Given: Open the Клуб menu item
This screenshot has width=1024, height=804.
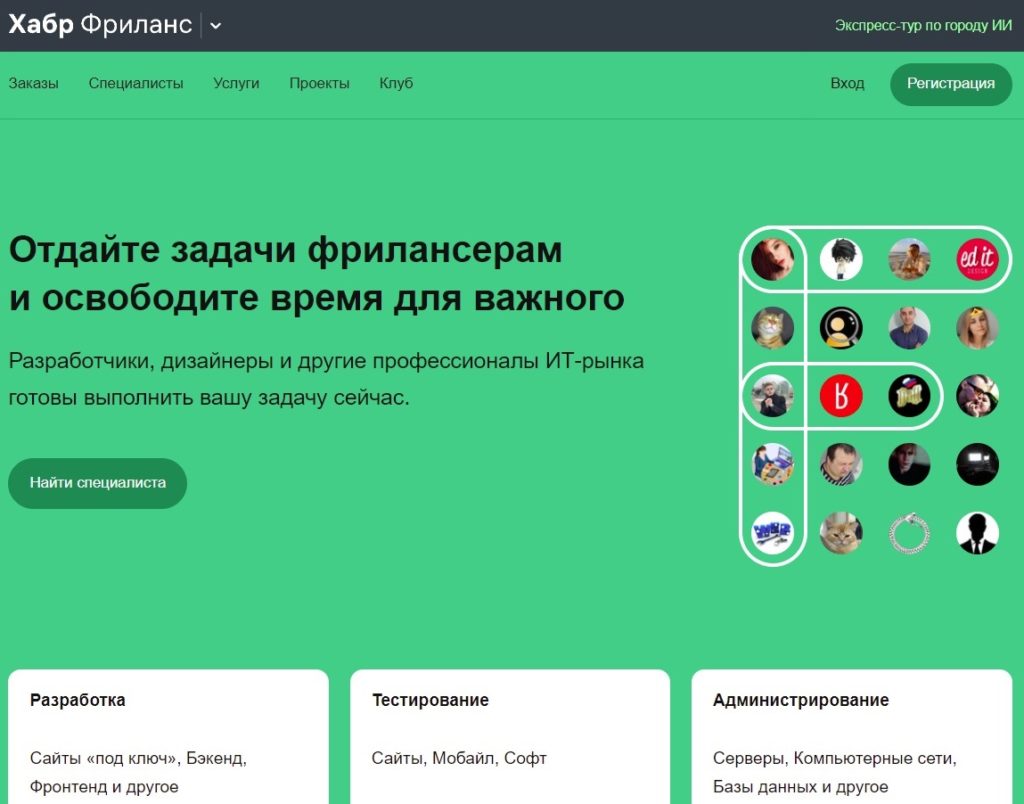Looking at the screenshot, I should click(x=396, y=83).
